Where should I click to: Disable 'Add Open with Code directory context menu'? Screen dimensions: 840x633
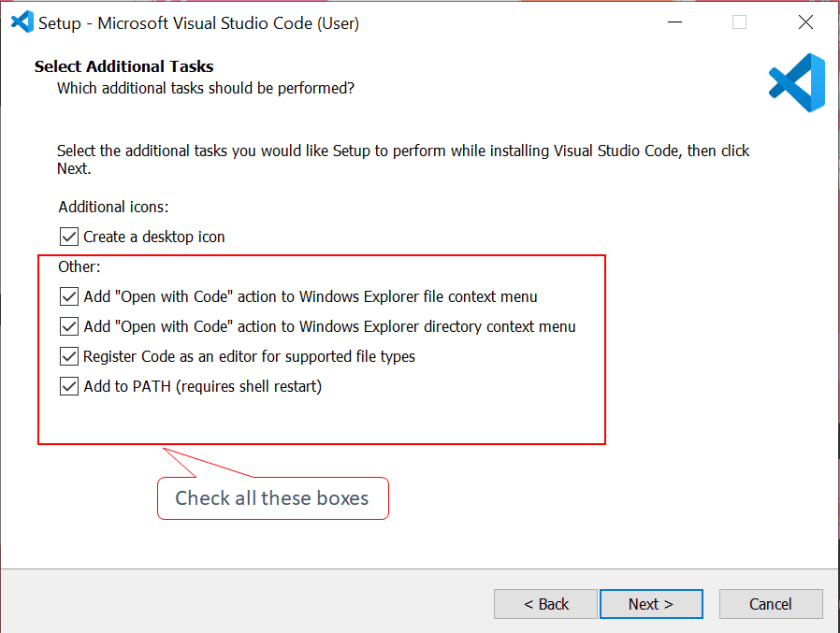(68, 326)
